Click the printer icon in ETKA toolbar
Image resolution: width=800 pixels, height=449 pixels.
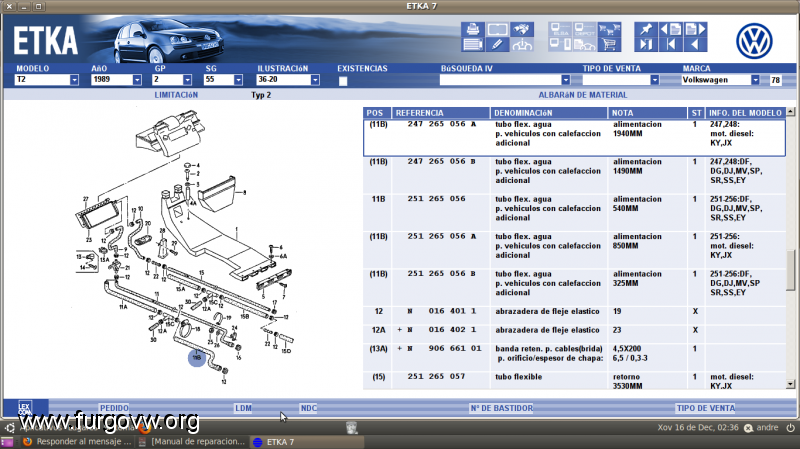pyautogui.click(x=473, y=29)
